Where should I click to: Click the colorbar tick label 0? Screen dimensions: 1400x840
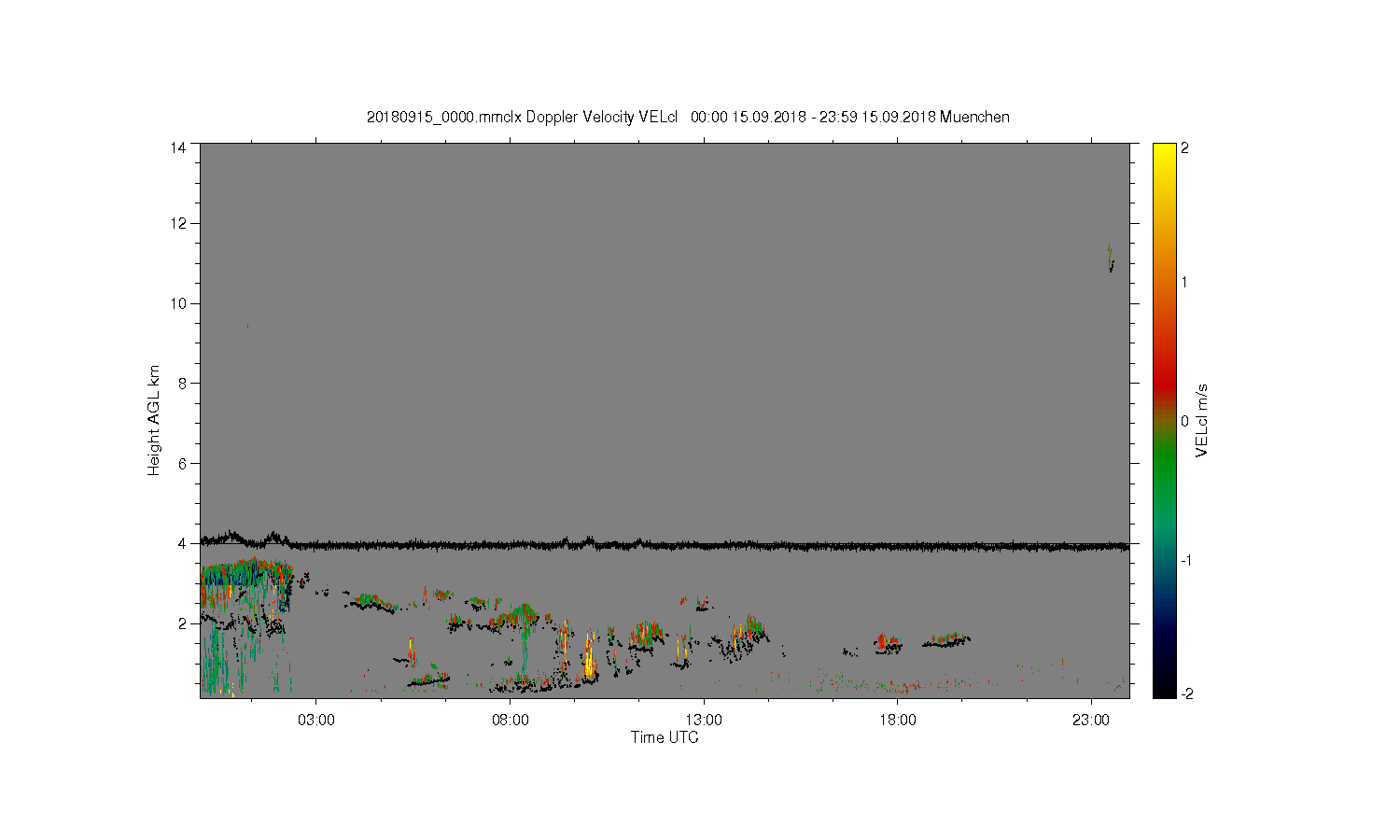(1185, 421)
